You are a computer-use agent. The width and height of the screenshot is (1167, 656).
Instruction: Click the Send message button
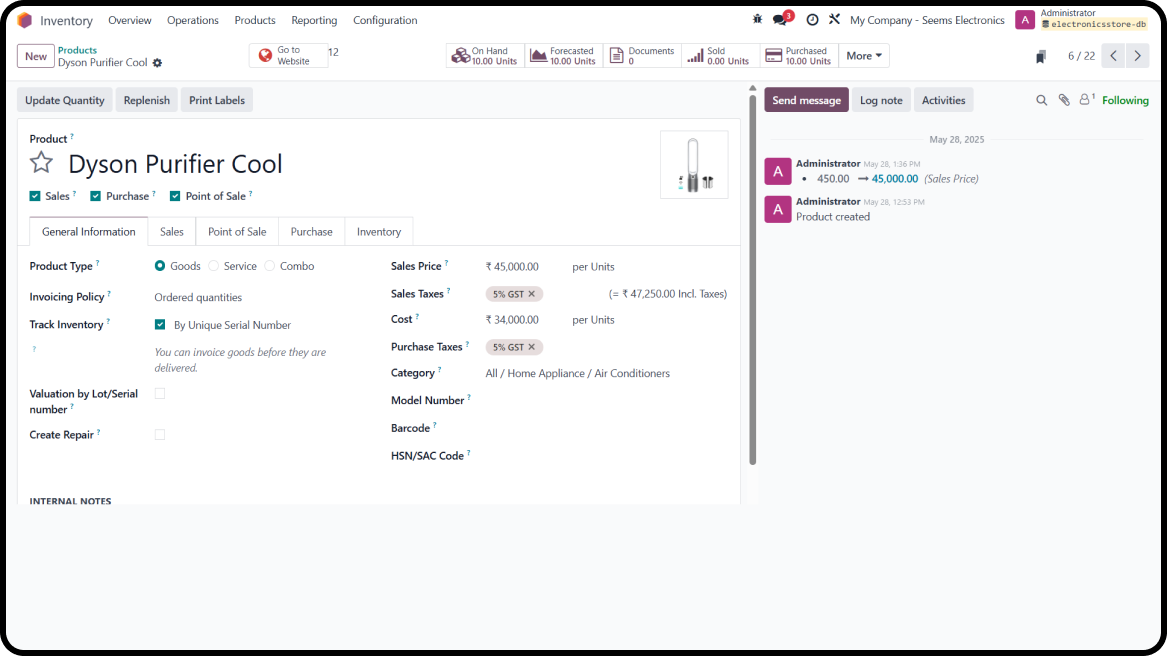point(806,100)
